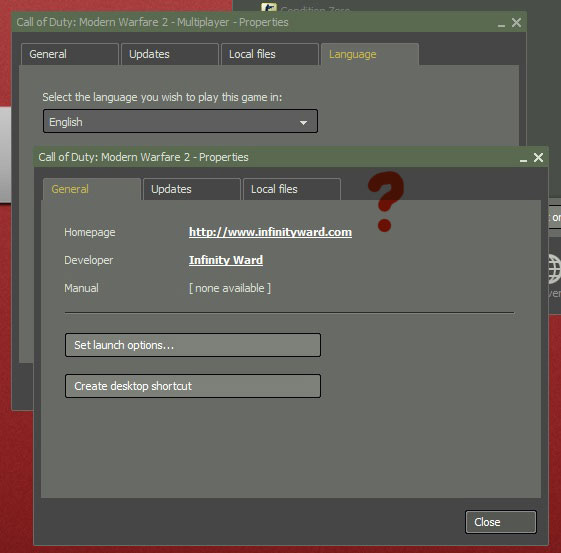Open the General tab in the Multiplayer Properties window
561x553 pixels.
pos(70,54)
